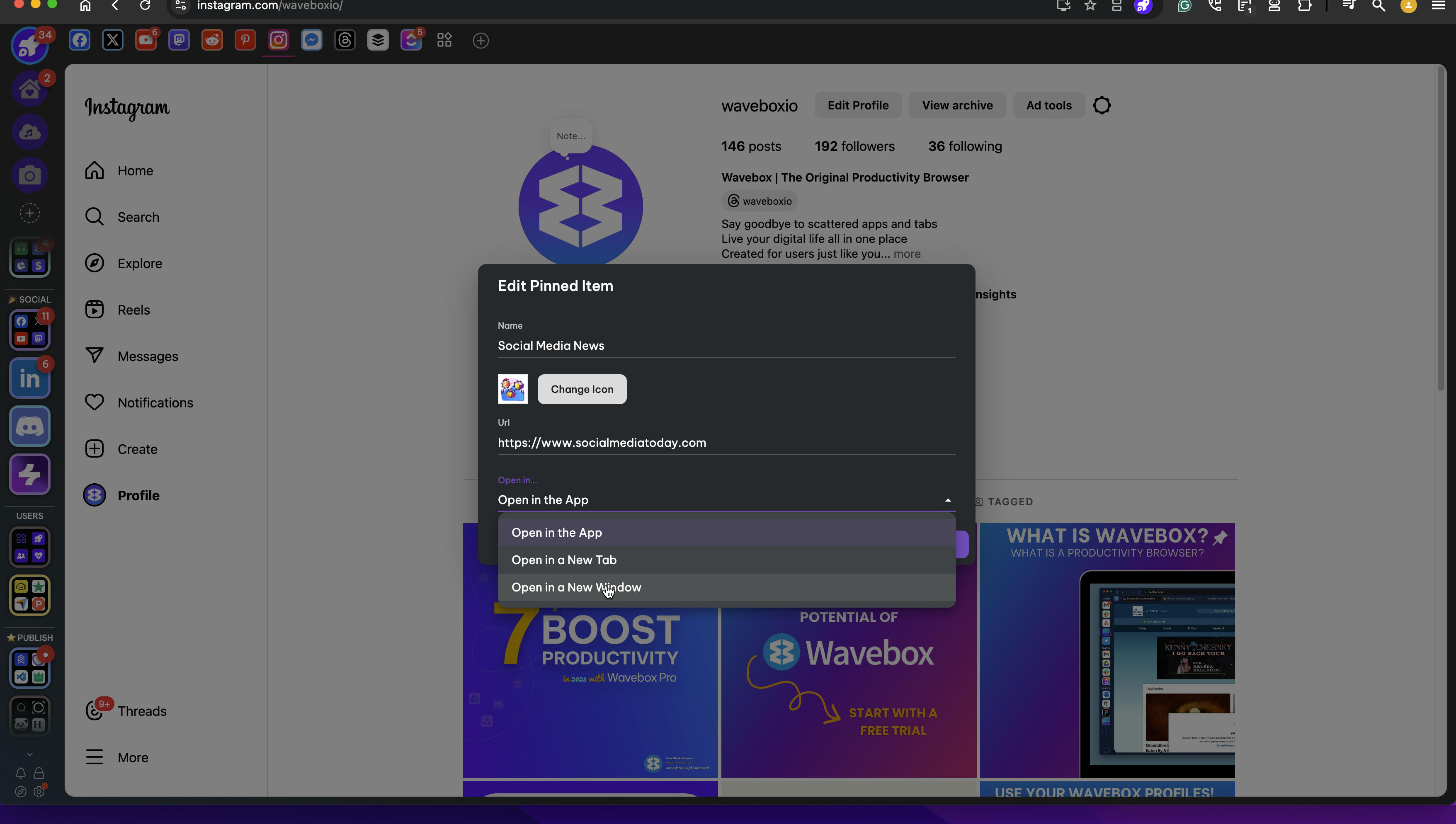Open the Facebook app in toolbar
1456x824 pixels.
[x=79, y=40]
